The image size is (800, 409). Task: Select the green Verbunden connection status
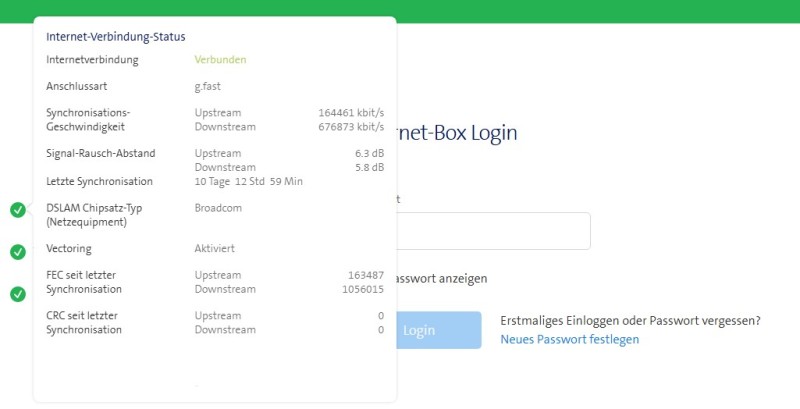click(220, 60)
